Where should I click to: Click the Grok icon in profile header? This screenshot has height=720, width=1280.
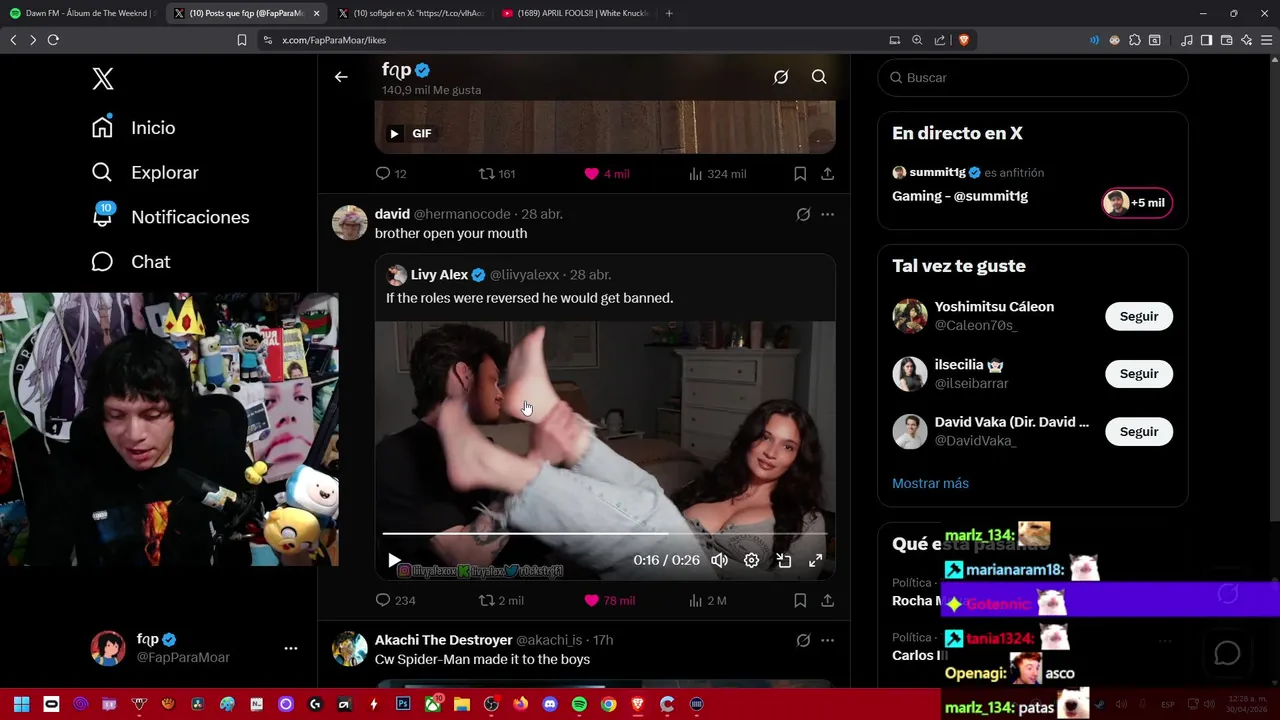781,77
